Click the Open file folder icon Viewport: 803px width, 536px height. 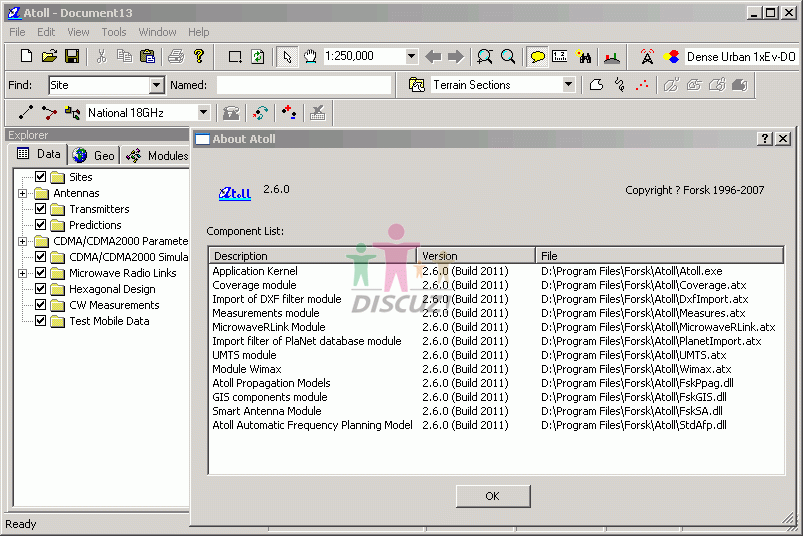[49, 57]
